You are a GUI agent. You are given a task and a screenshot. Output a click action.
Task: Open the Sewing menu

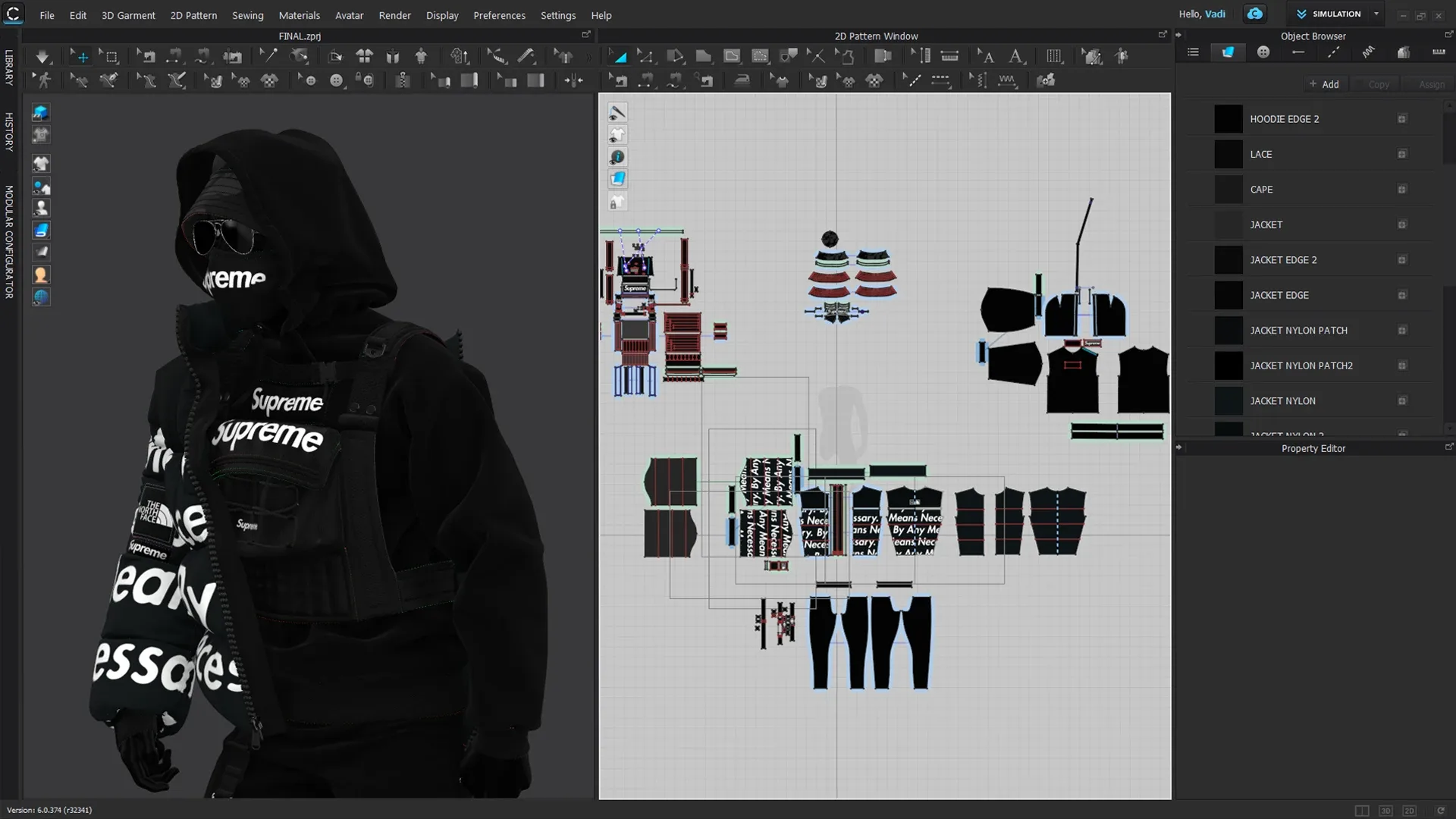pyautogui.click(x=247, y=15)
